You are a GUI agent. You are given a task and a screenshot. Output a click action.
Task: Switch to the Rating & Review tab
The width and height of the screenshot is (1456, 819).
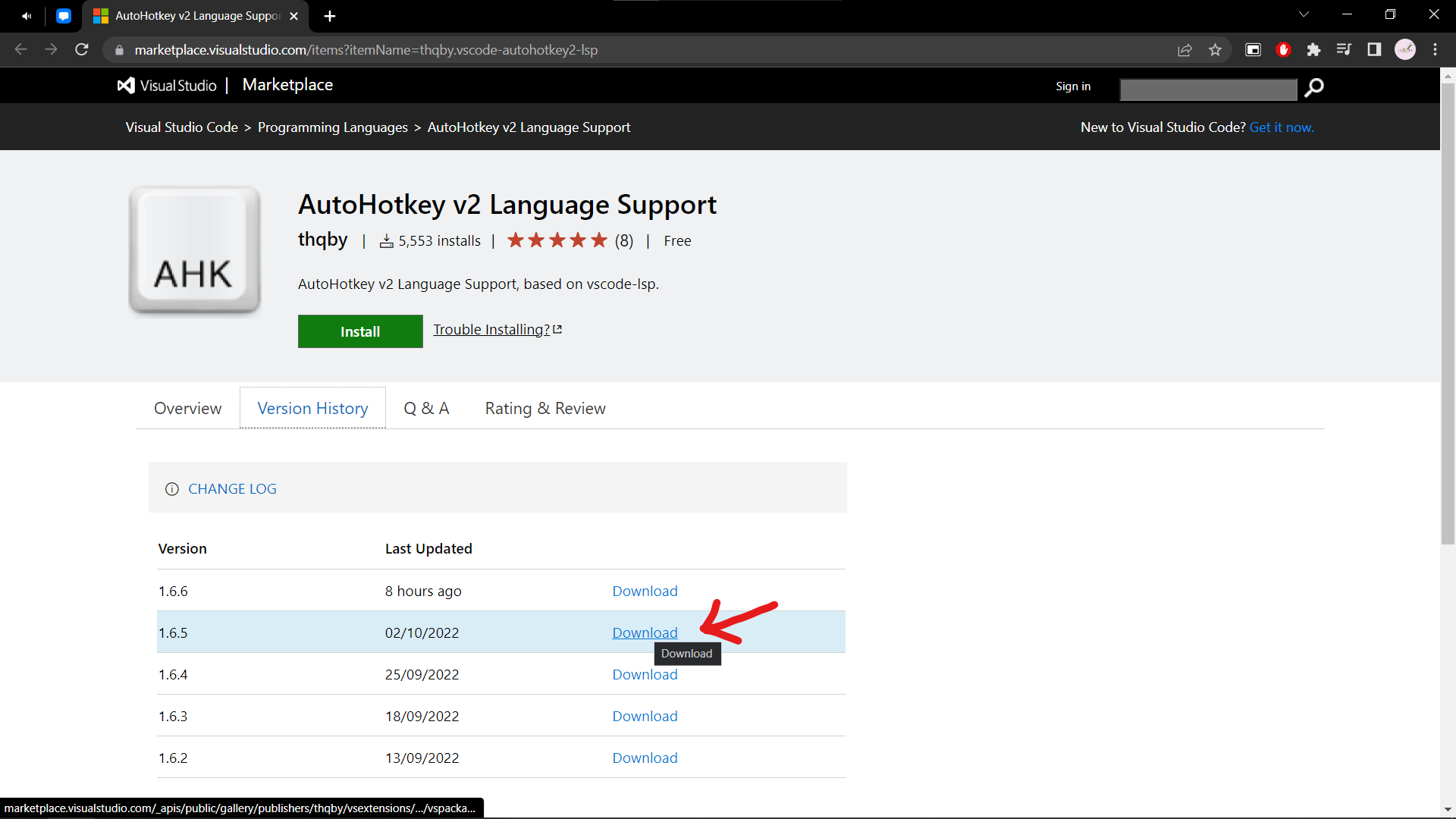544,408
